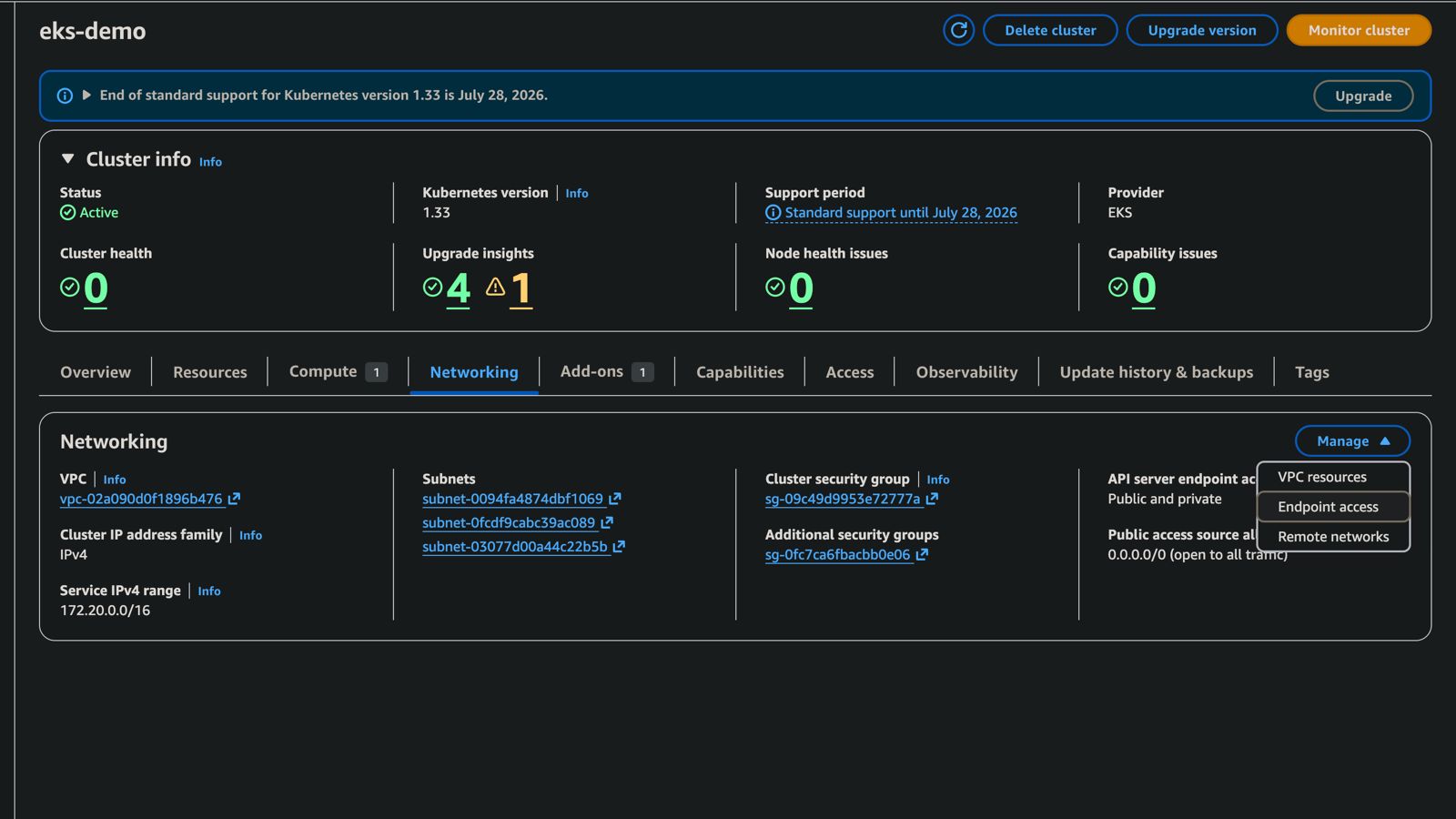Close the Manage dropdown menu

point(1352,441)
